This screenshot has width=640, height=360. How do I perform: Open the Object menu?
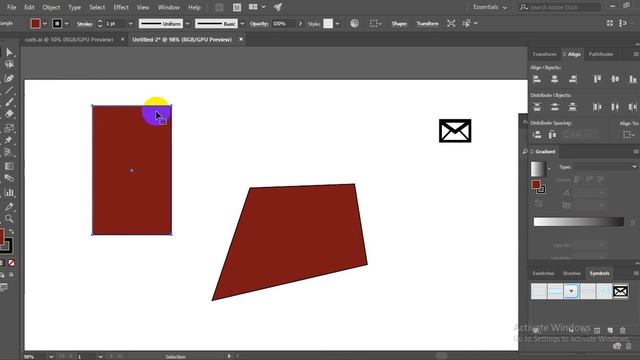point(51,7)
